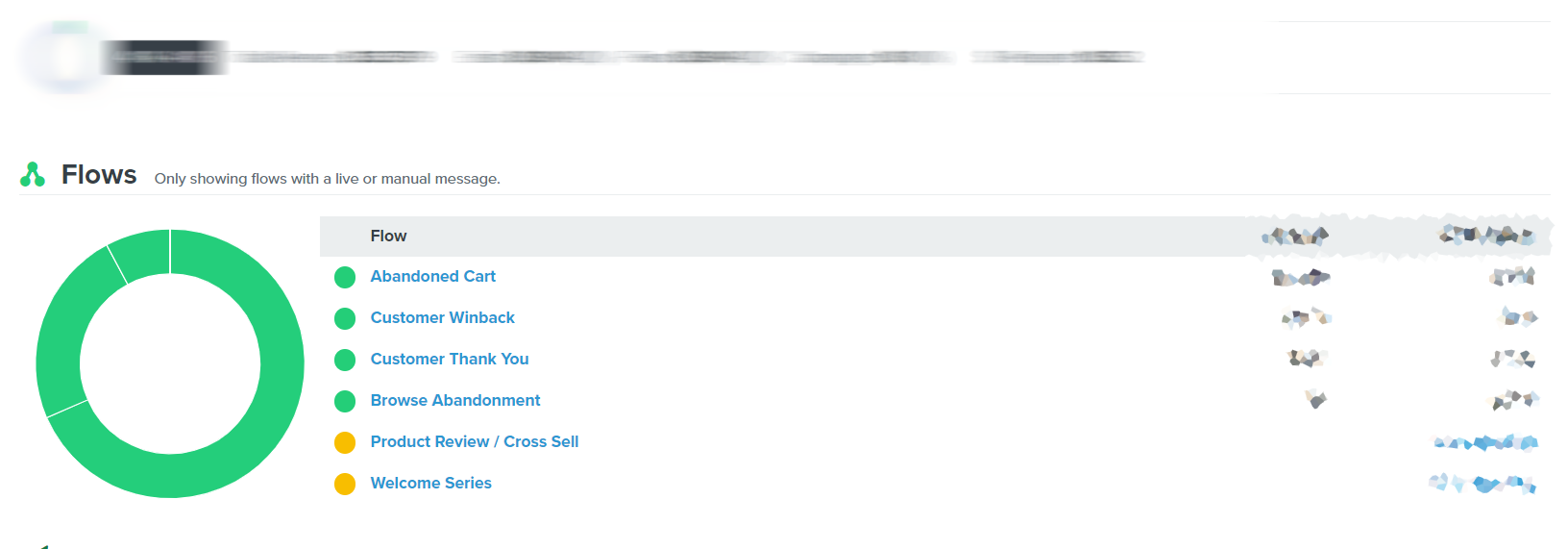The height and width of the screenshot is (549, 1568).
Task: Click the blurred avatar icon at top left
Action: point(65,58)
